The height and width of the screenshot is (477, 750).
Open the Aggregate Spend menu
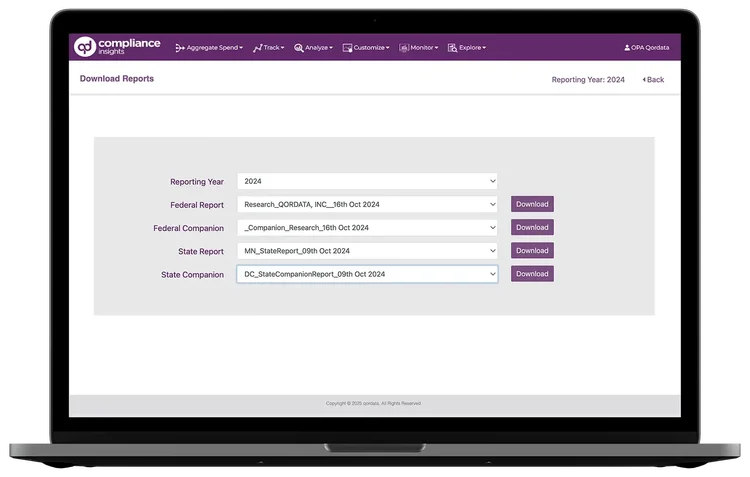click(x=210, y=48)
